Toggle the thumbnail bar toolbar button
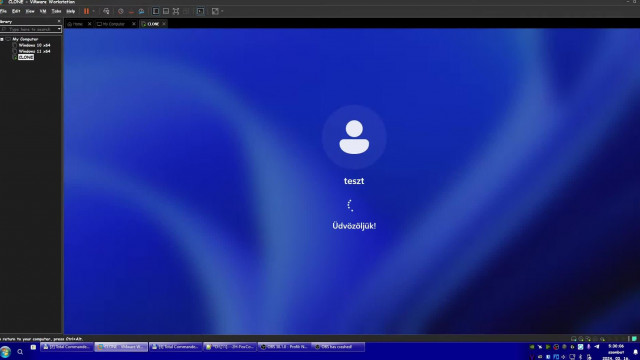The height and width of the screenshot is (360, 640). pyautogui.click(x=166, y=11)
